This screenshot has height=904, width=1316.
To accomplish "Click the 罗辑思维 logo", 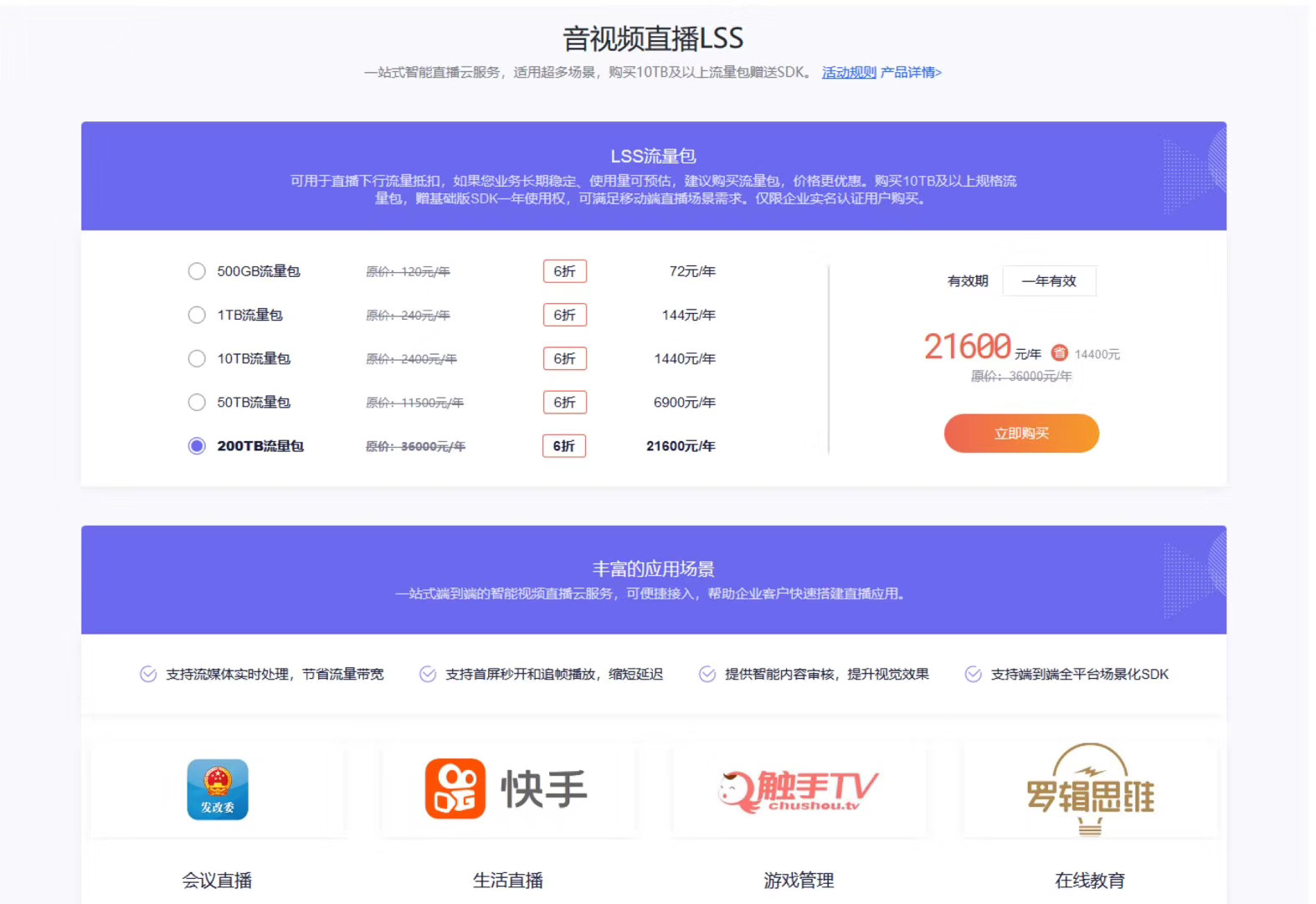I will click(1090, 791).
